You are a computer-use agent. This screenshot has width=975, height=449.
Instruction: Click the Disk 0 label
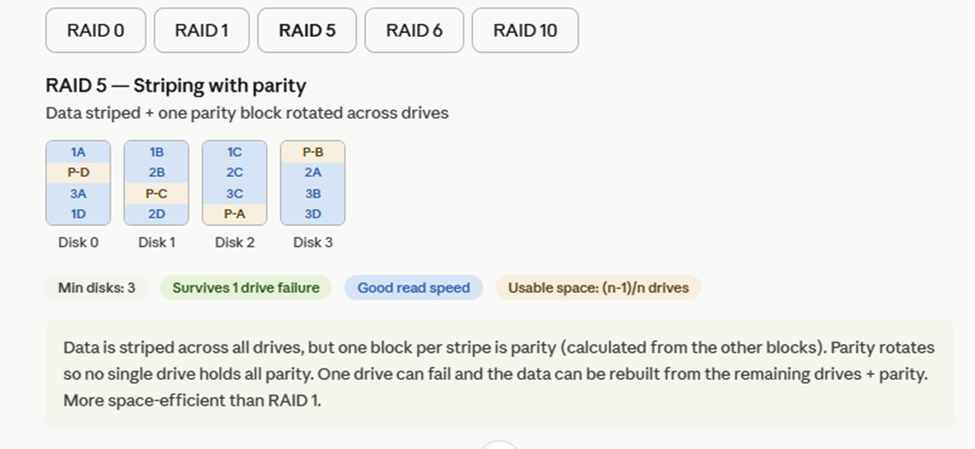coord(78,242)
